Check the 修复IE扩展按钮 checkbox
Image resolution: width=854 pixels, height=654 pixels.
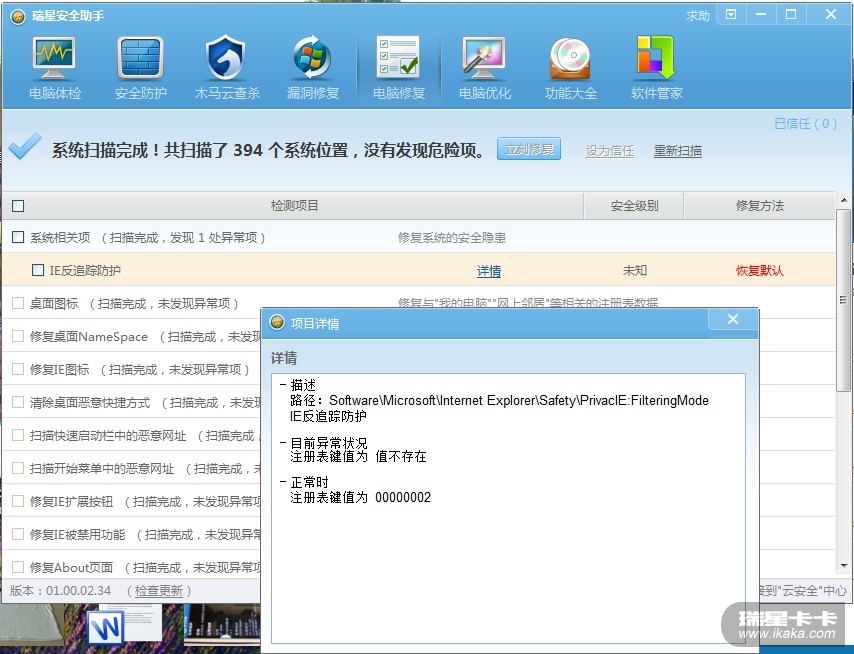(x=18, y=500)
